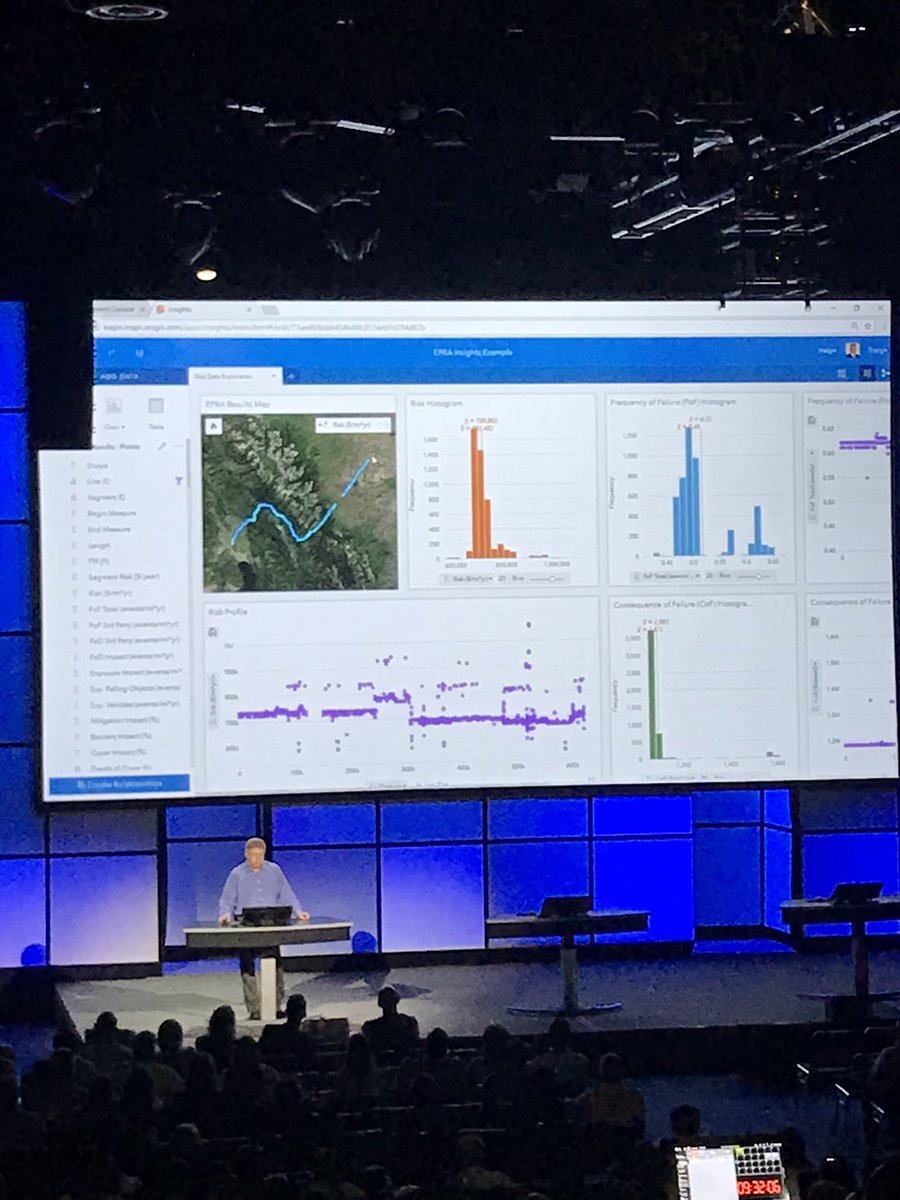Select the Risk ($/mi*yr) field in list
Image resolution: width=900 pixels, height=1200 pixels.
click(x=110, y=593)
